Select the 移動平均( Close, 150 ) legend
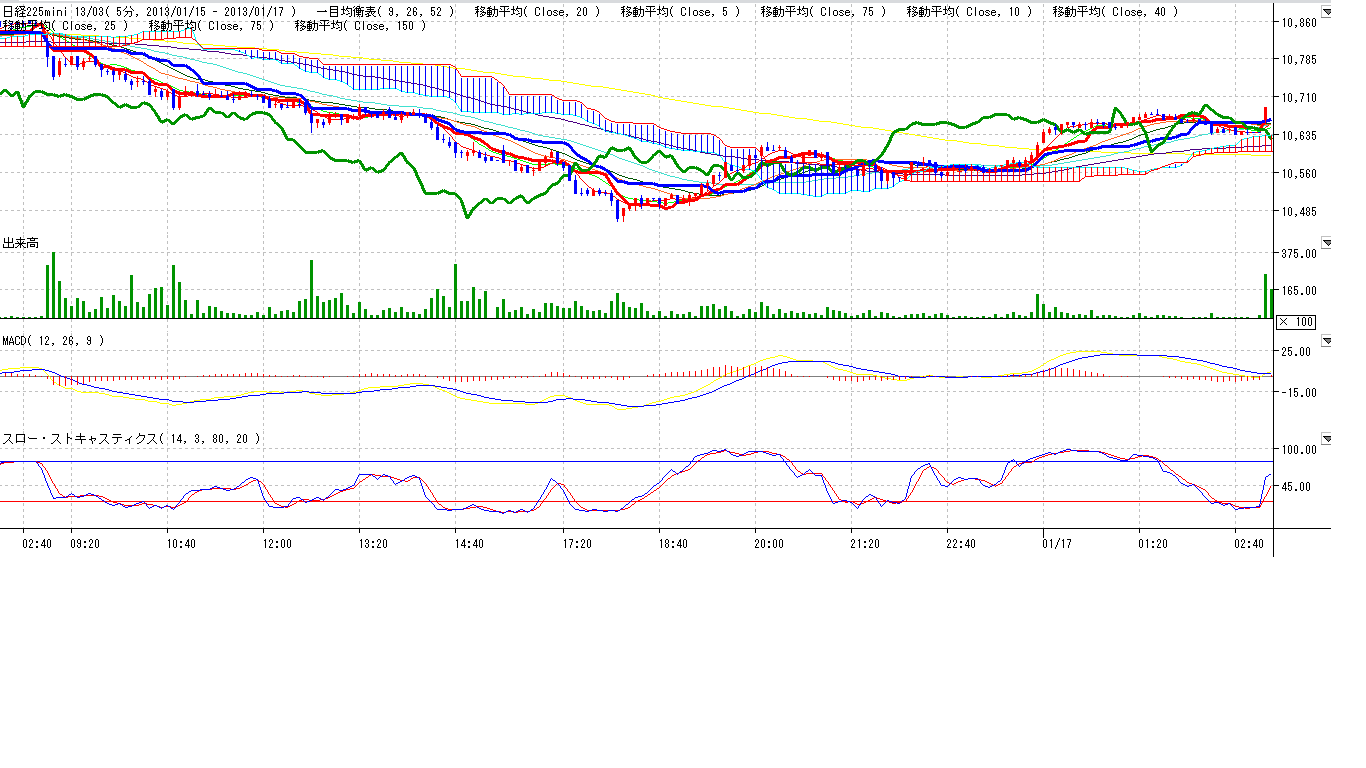The image size is (1366, 768). pos(360,25)
